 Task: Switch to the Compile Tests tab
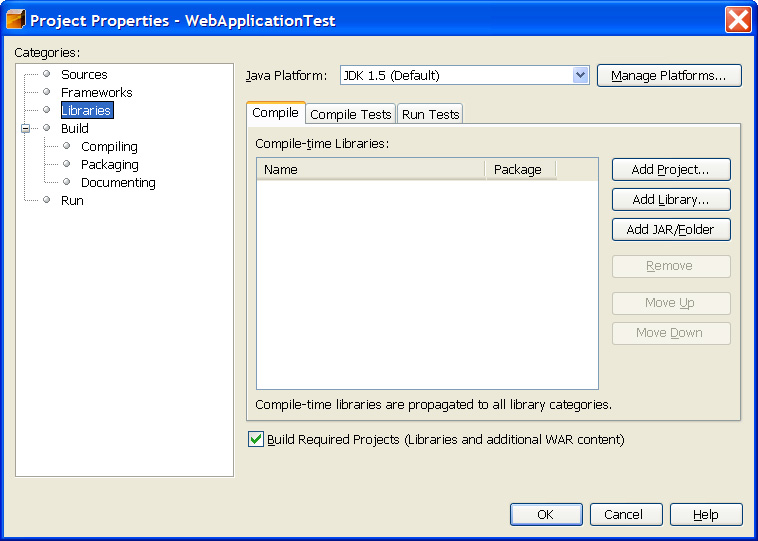tap(351, 114)
